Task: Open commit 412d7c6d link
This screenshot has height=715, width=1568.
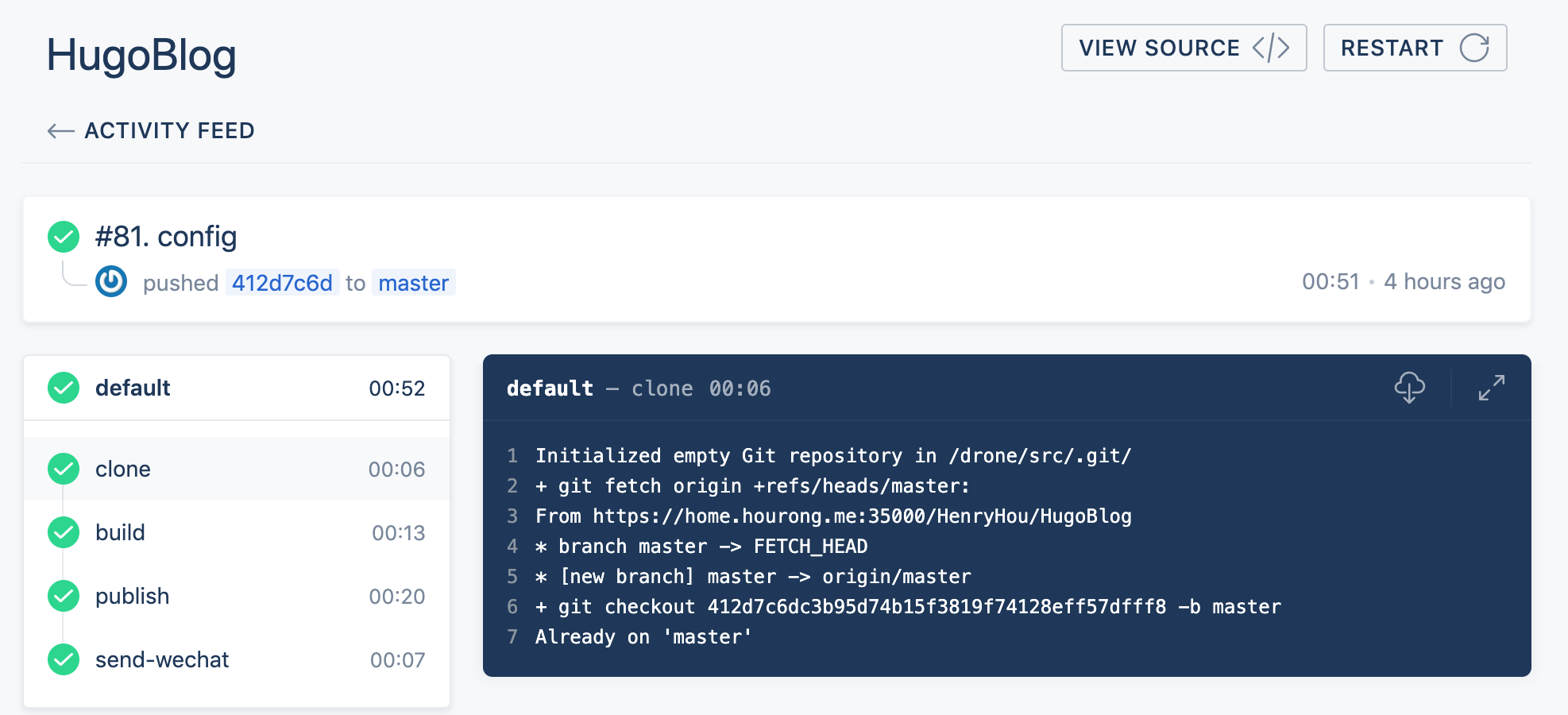Action: click(282, 283)
